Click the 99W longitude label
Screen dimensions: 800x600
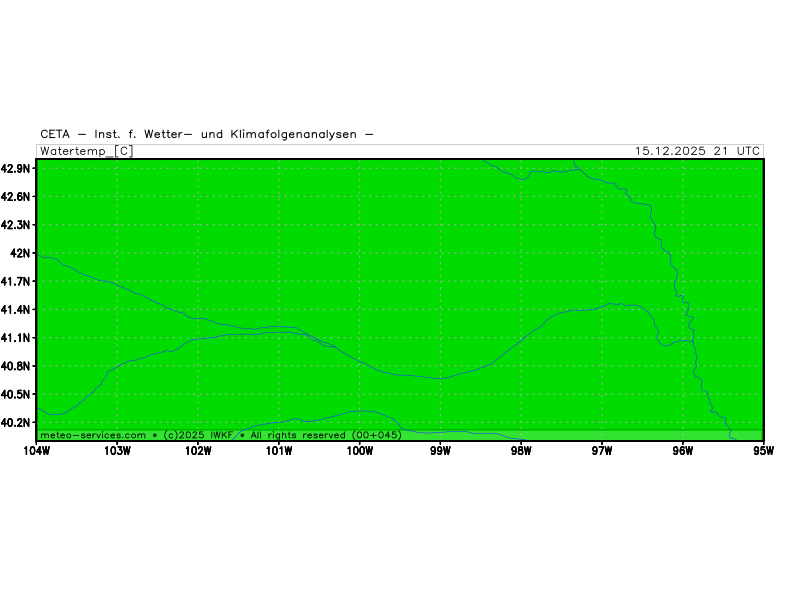click(x=440, y=450)
